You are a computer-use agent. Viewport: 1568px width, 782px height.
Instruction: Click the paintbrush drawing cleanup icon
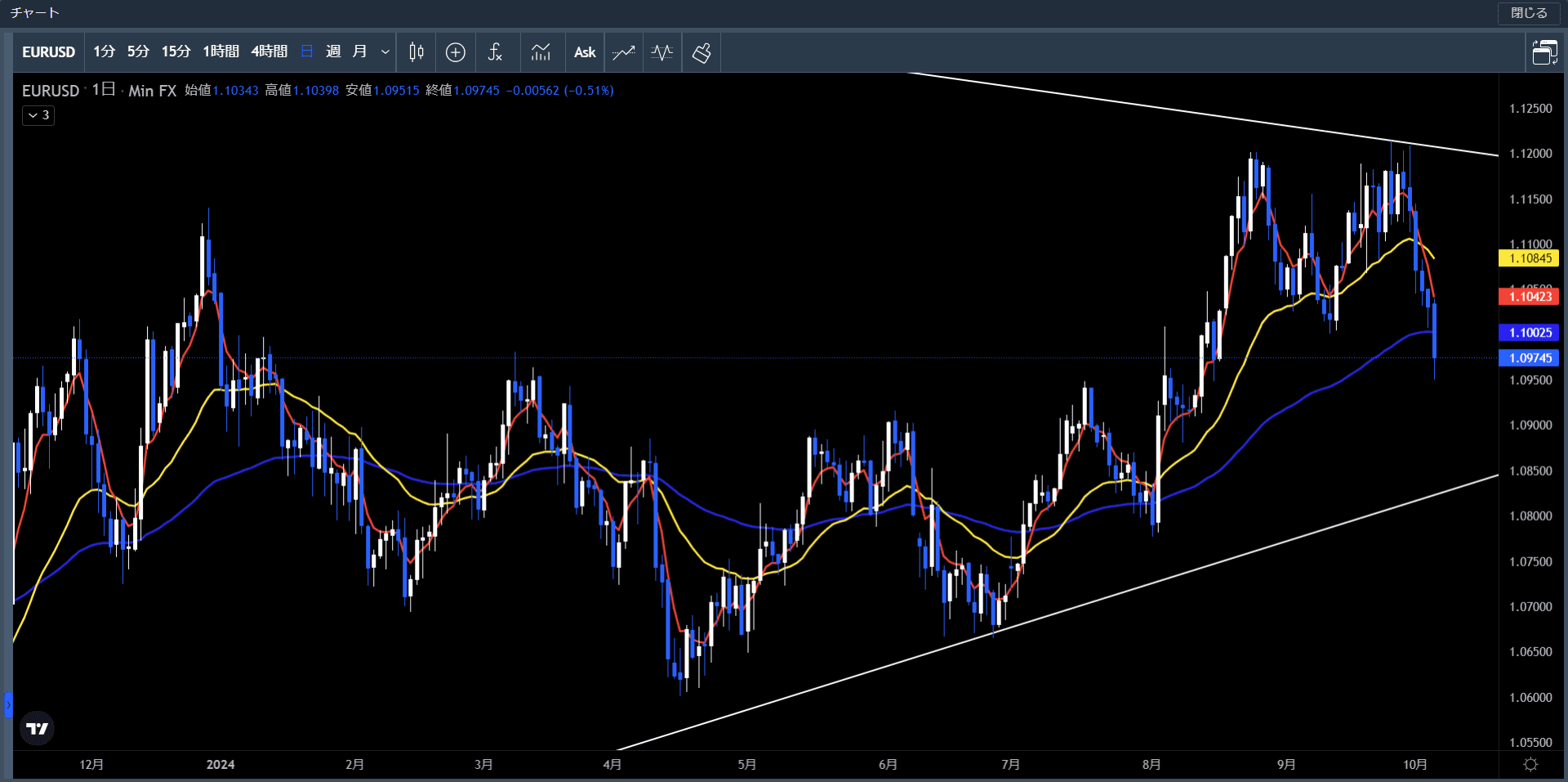pos(702,52)
